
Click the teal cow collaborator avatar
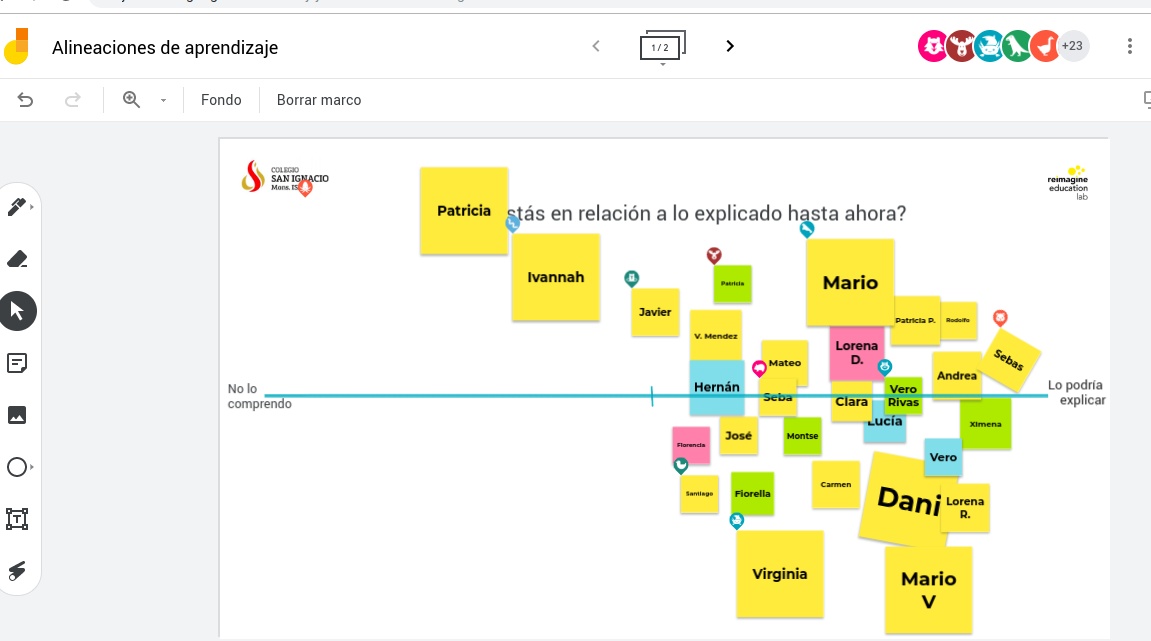(989, 46)
